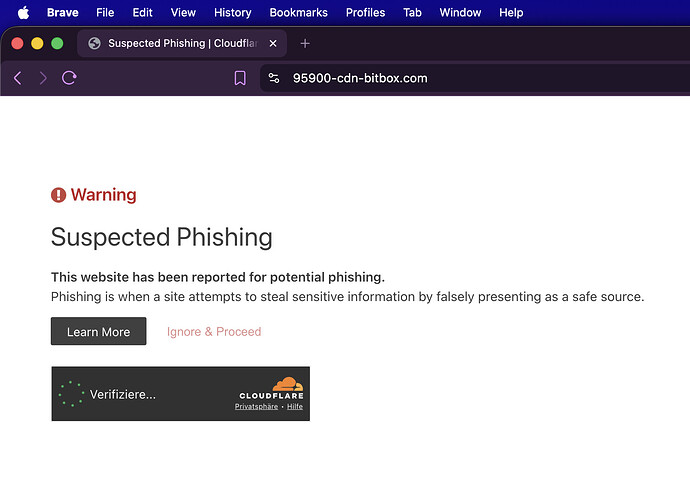Click the browser back arrow
The image size is (690, 480).
point(18,78)
